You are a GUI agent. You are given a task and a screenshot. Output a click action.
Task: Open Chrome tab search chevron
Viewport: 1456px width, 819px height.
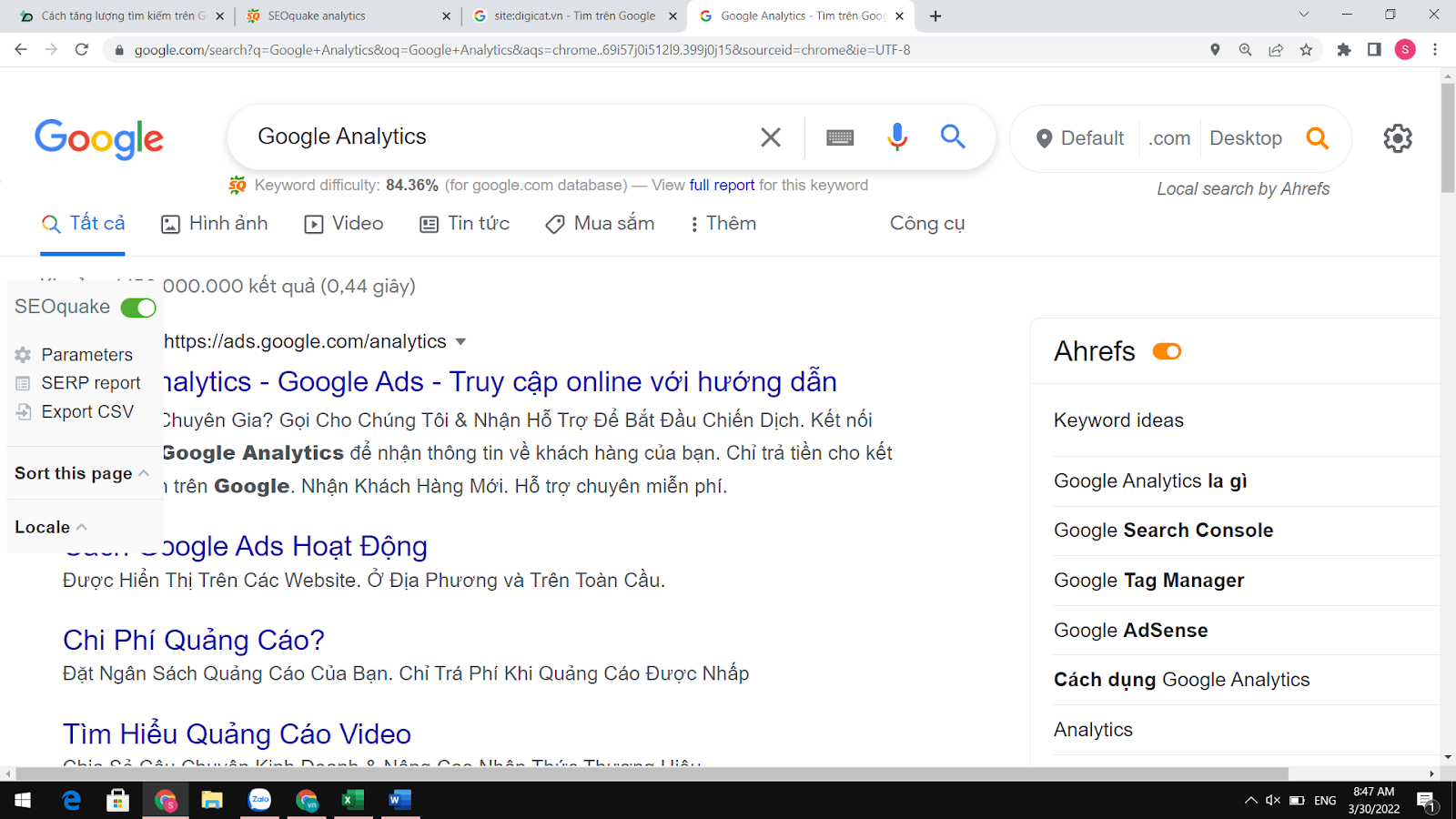(1303, 15)
